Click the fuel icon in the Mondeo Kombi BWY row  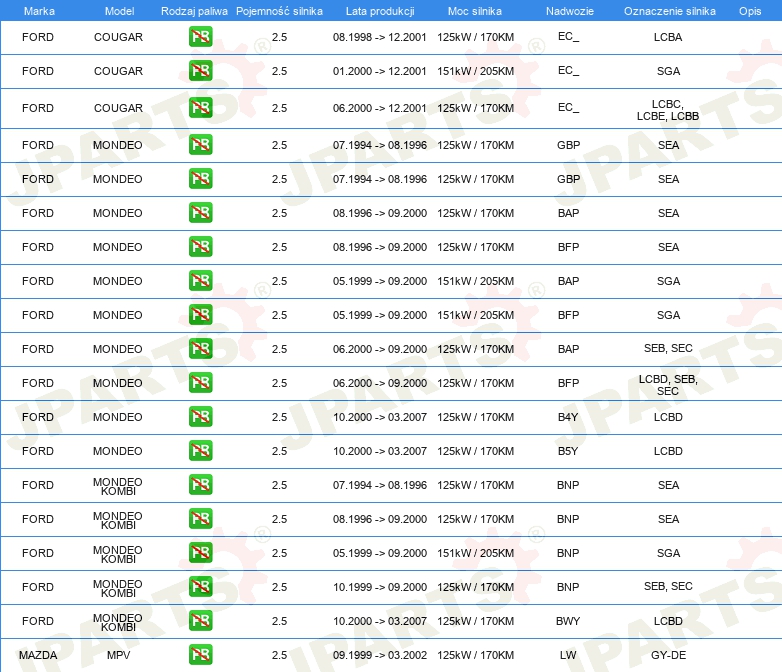click(x=200, y=621)
